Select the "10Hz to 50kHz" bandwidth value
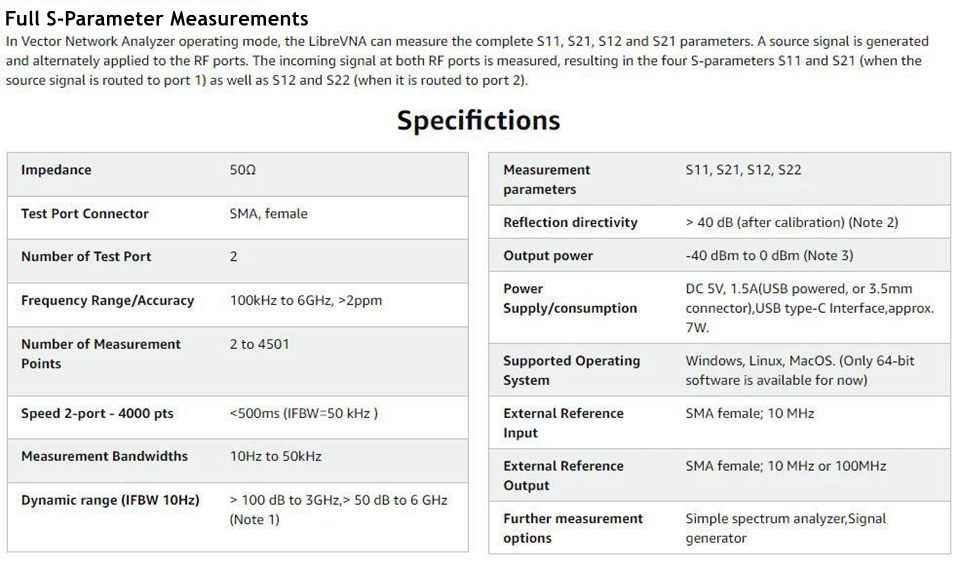Screen dimensions: 960x567 click(x=275, y=456)
